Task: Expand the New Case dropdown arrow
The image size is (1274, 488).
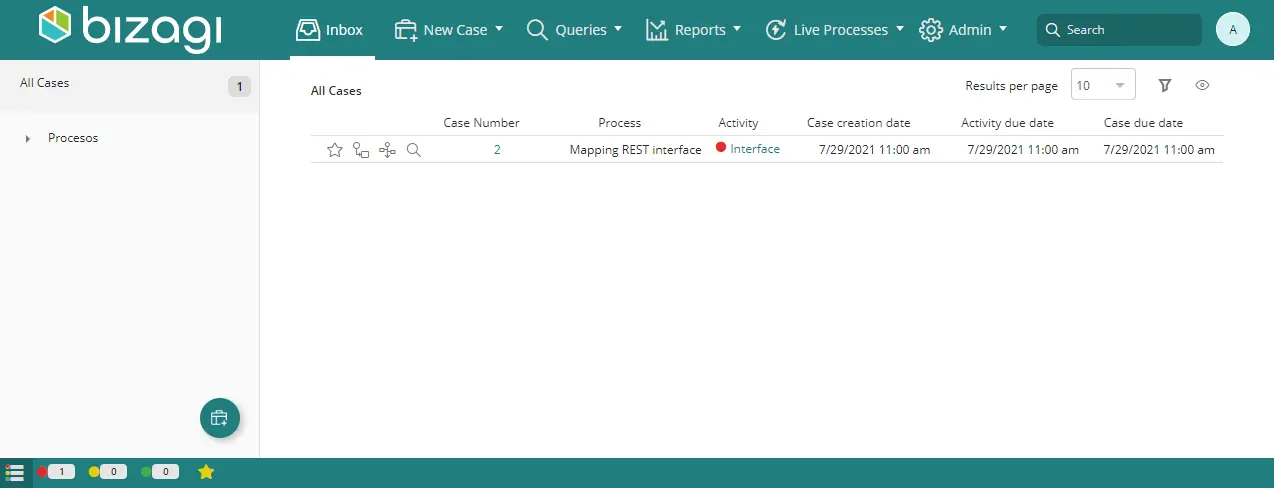Action: (499, 29)
